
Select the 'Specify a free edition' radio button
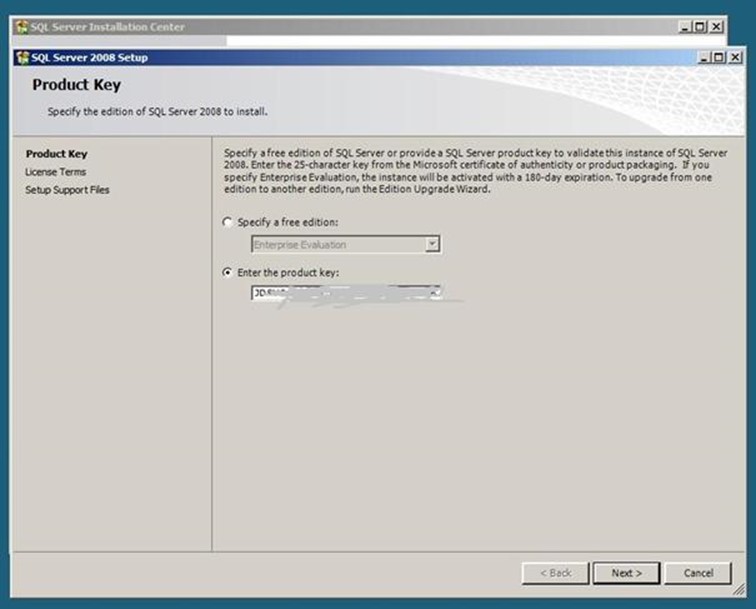click(229, 222)
